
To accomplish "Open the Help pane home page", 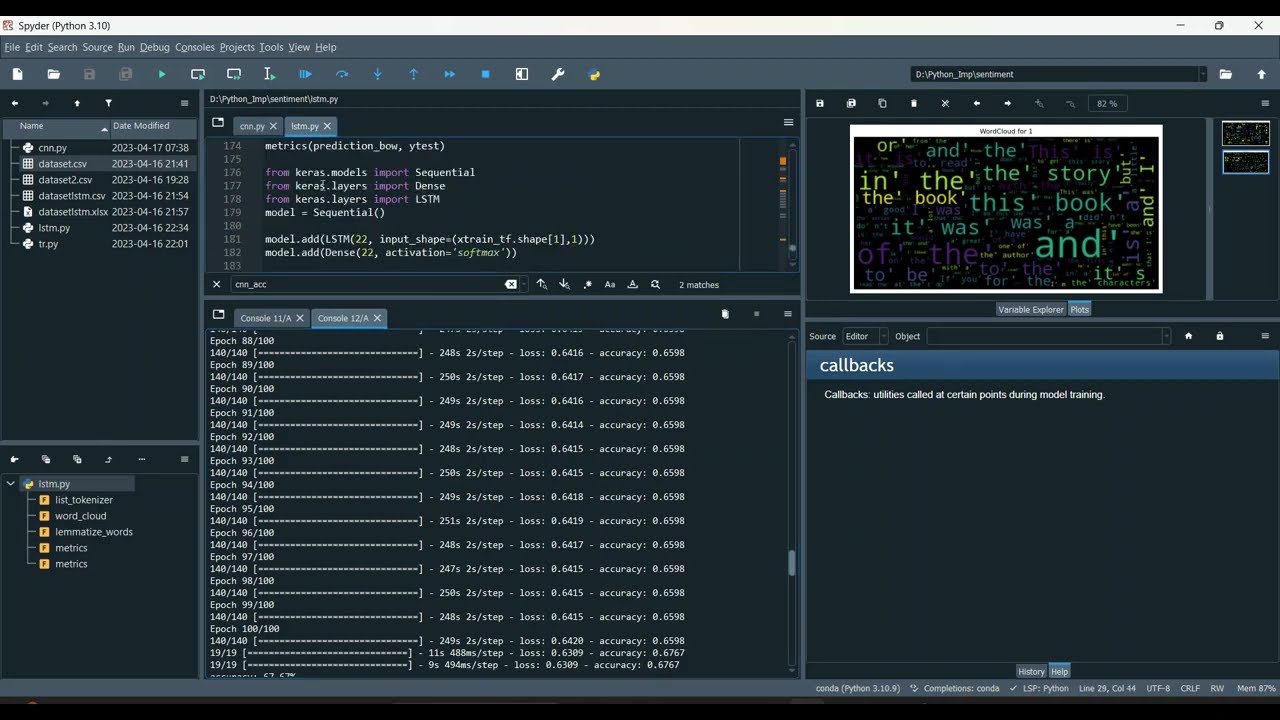I will click(x=1188, y=336).
